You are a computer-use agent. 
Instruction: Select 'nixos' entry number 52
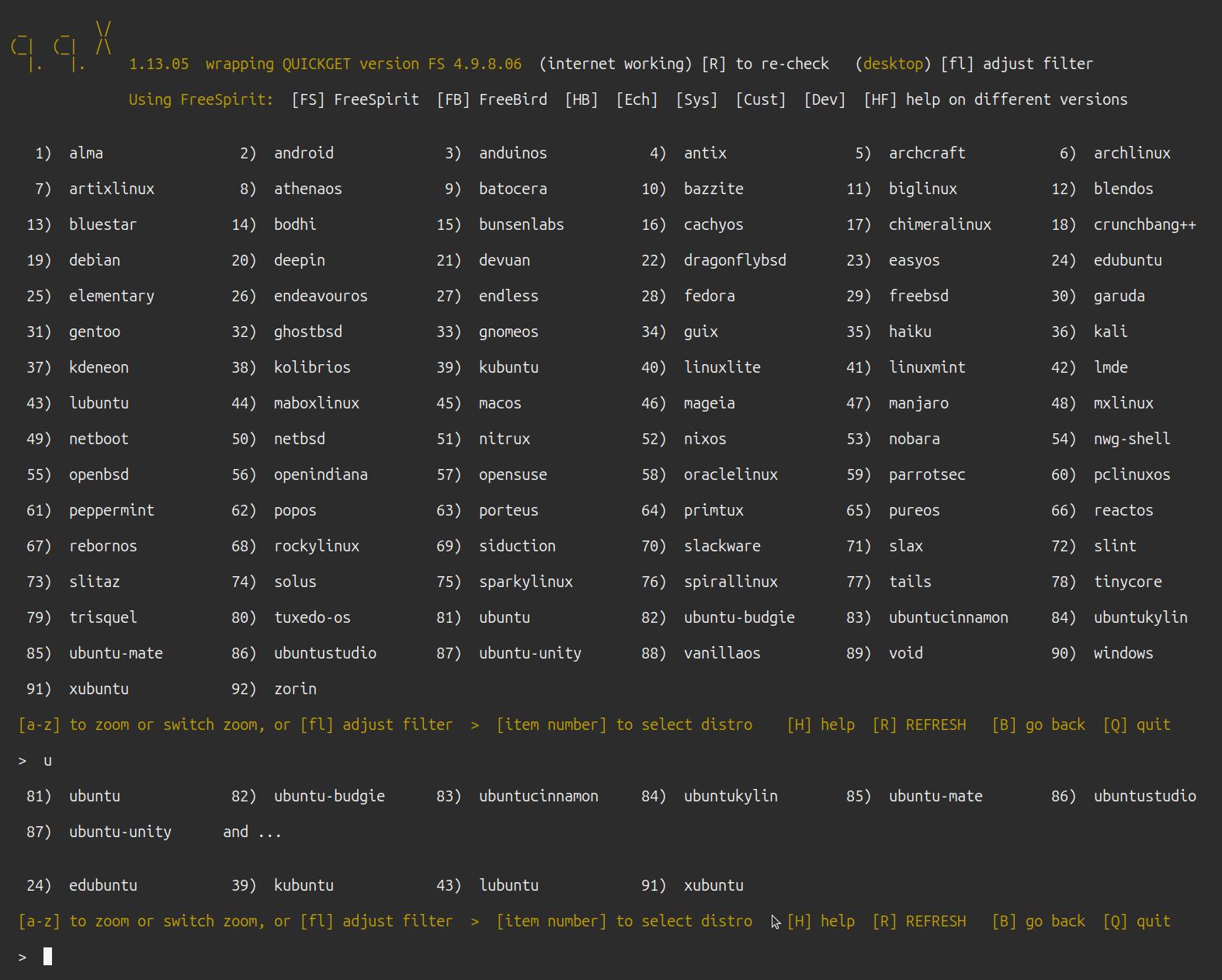(x=705, y=439)
